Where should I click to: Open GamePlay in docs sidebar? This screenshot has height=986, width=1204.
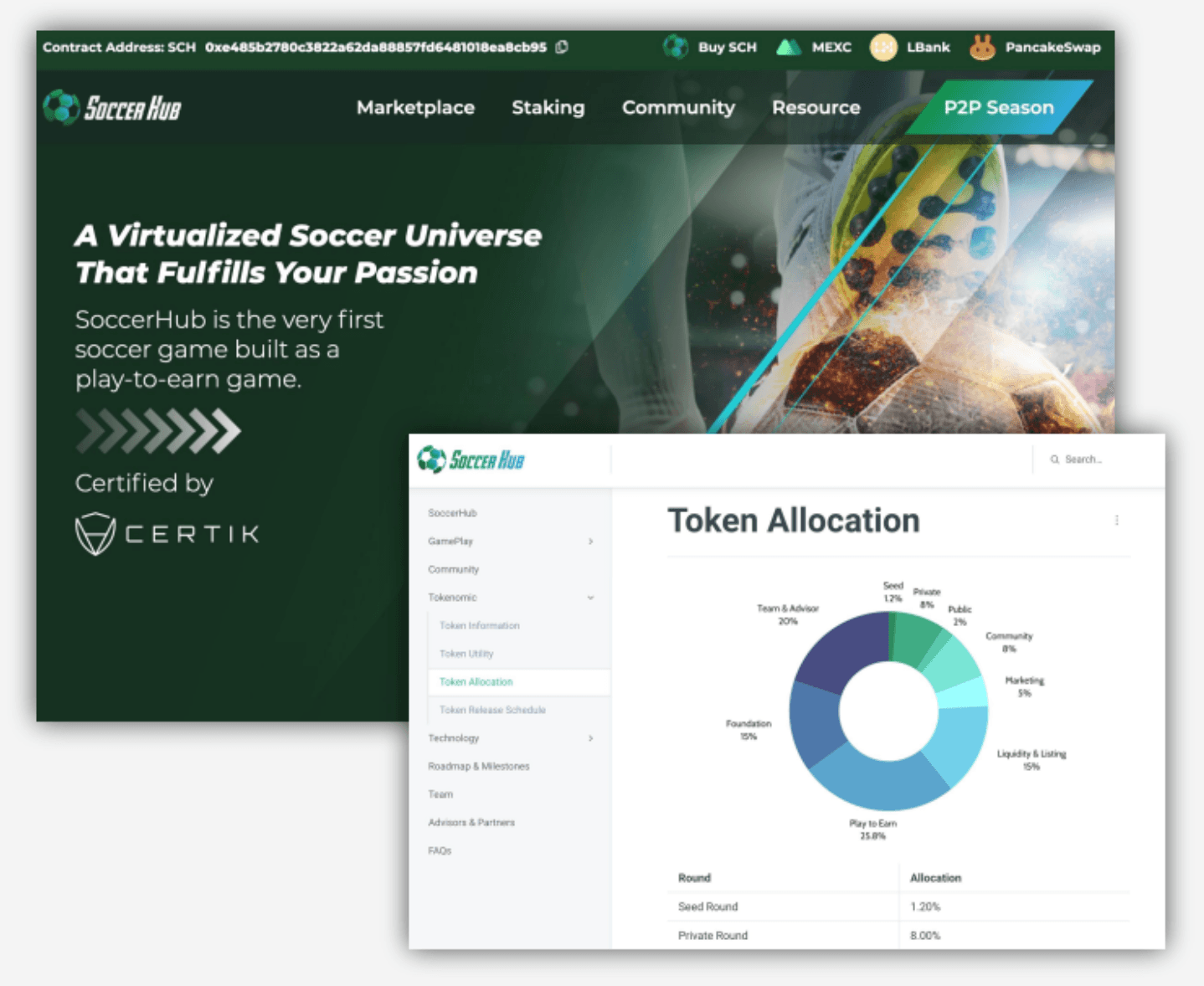(x=450, y=542)
